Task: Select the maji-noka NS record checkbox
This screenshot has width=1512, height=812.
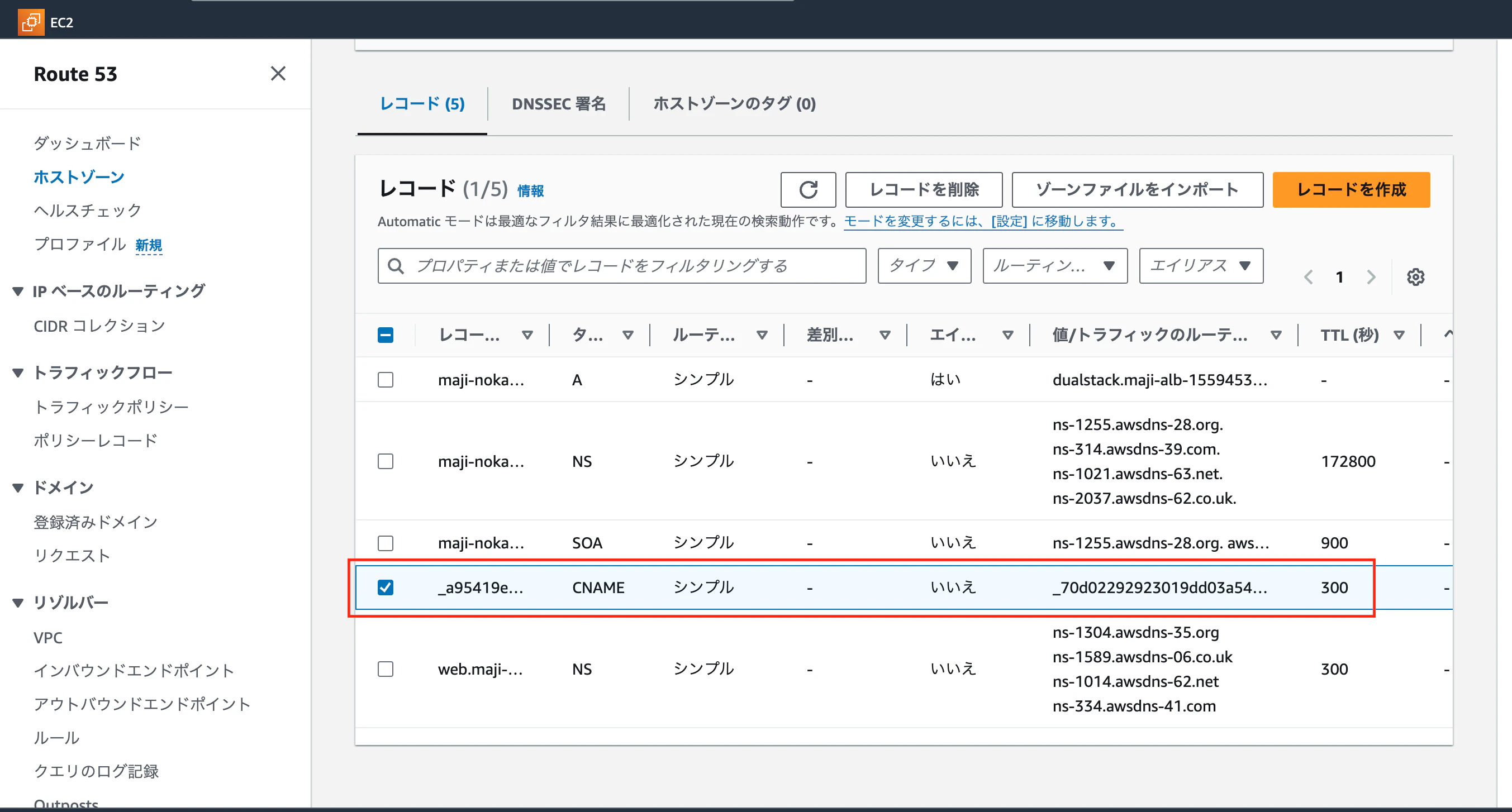Action: pyautogui.click(x=386, y=461)
